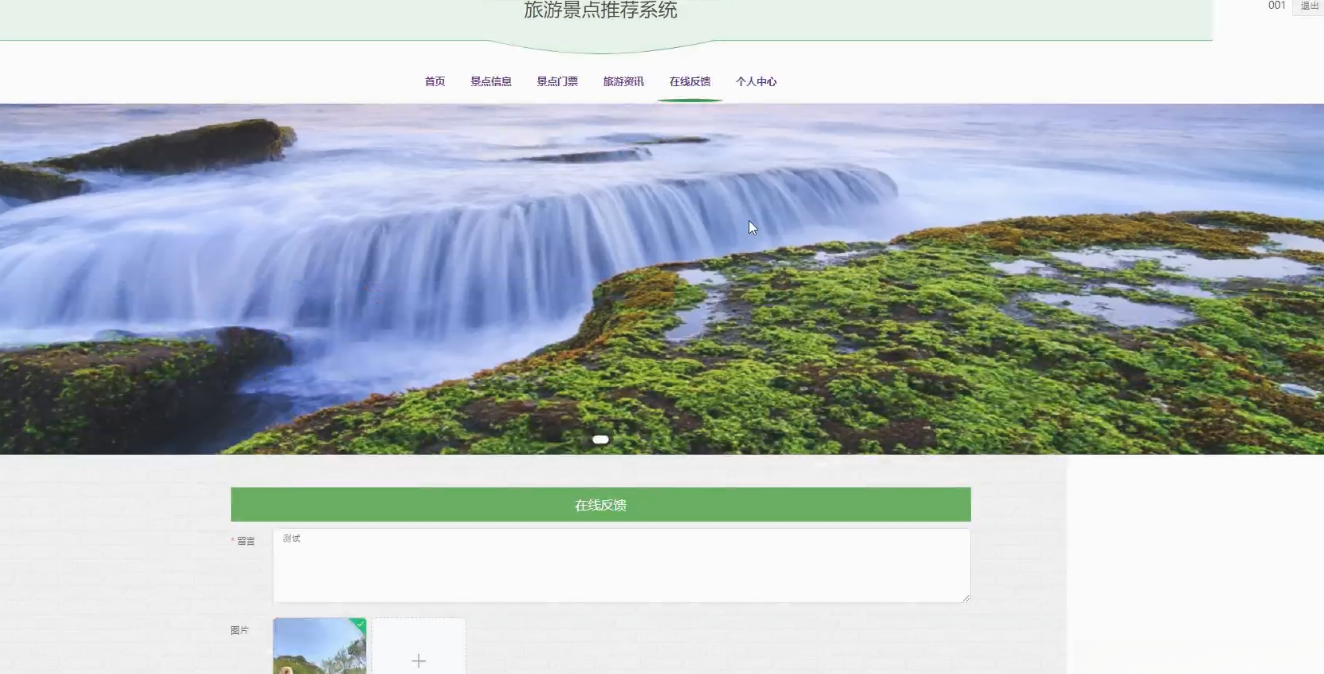1324x674 pixels.
Task: Click the carousel indicator dot on banner
Action: (x=601, y=439)
